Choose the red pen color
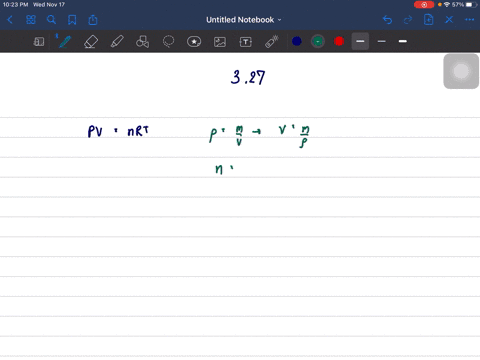 (339, 41)
